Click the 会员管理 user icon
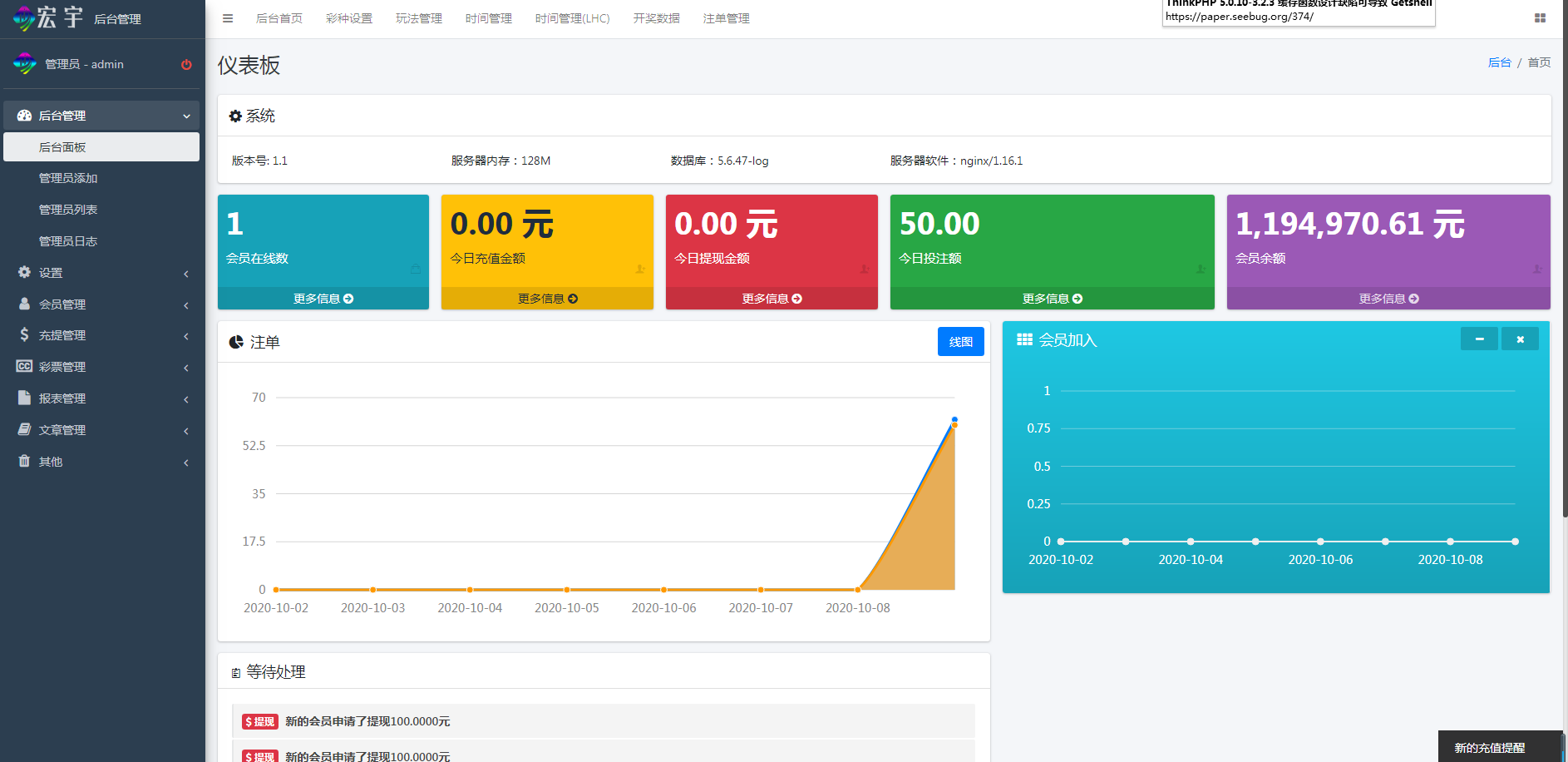Viewport: 1568px width, 762px height. [24, 304]
